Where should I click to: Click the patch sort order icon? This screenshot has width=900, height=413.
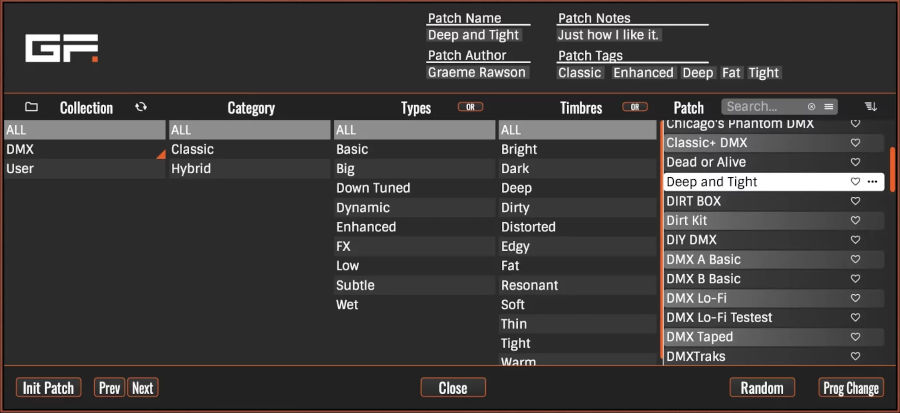click(871, 106)
